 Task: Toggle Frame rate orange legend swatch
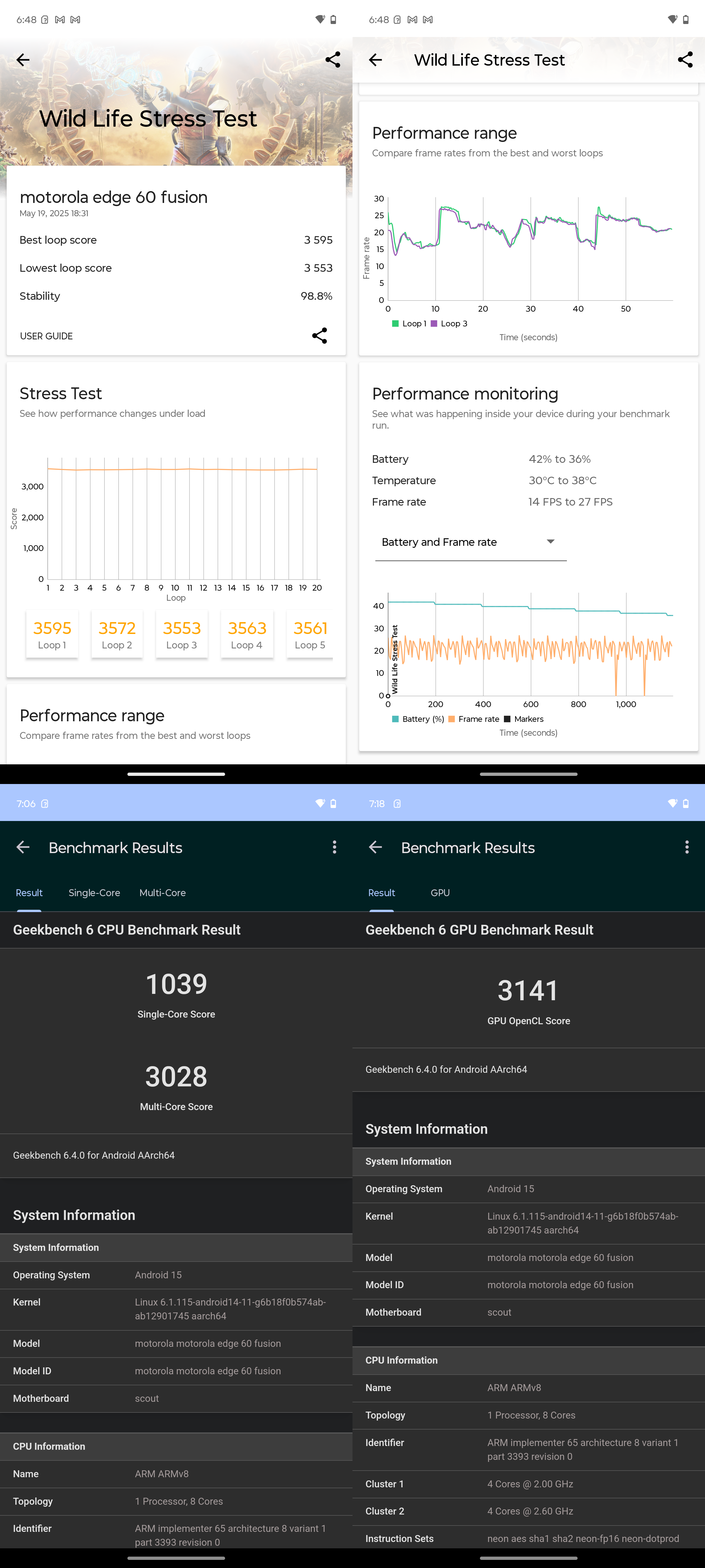coord(451,720)
